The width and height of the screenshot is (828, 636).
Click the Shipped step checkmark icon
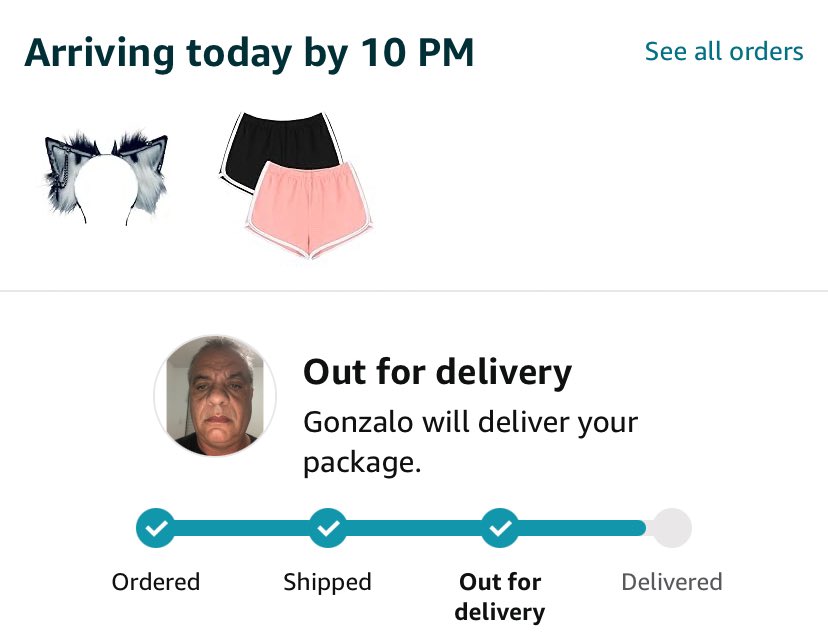pos(327,528)
